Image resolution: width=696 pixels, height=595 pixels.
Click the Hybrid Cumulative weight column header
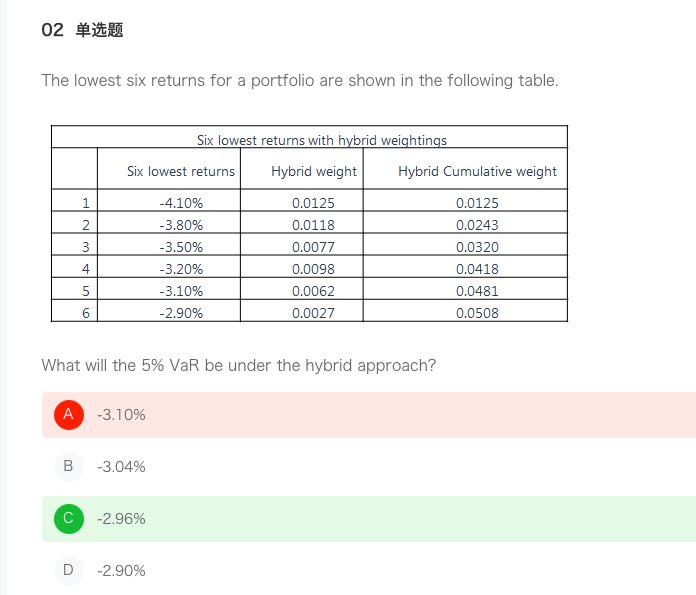click(x=477, y=171)
